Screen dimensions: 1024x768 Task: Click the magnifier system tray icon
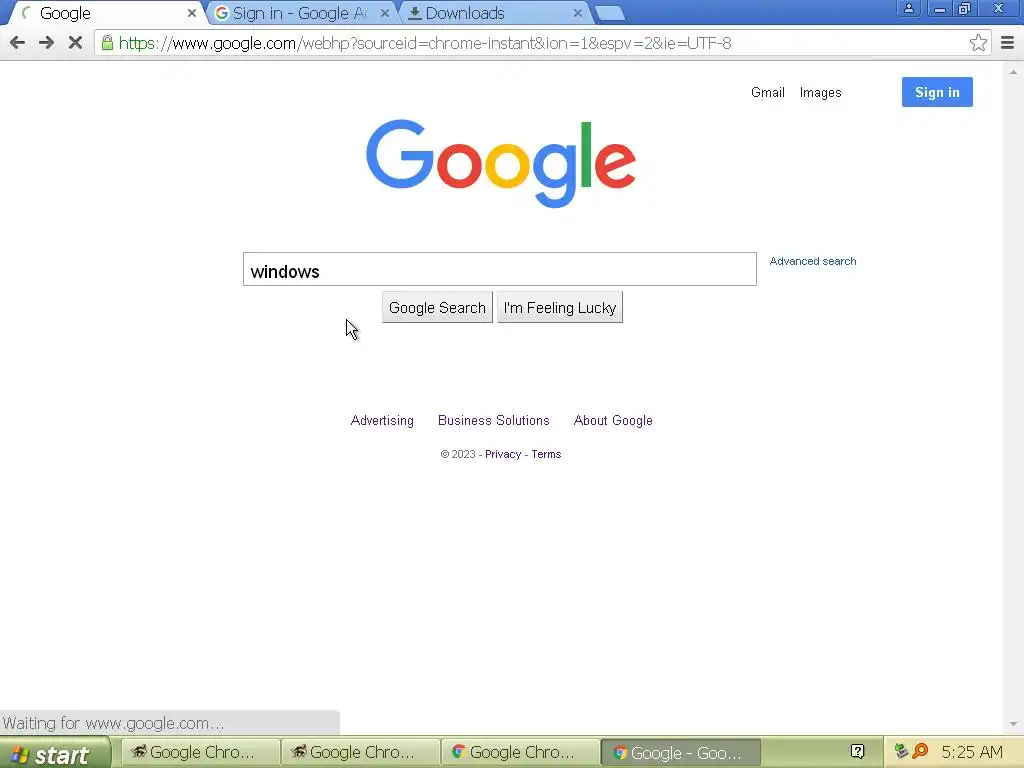pyautogui.click(x=921, y=751)
